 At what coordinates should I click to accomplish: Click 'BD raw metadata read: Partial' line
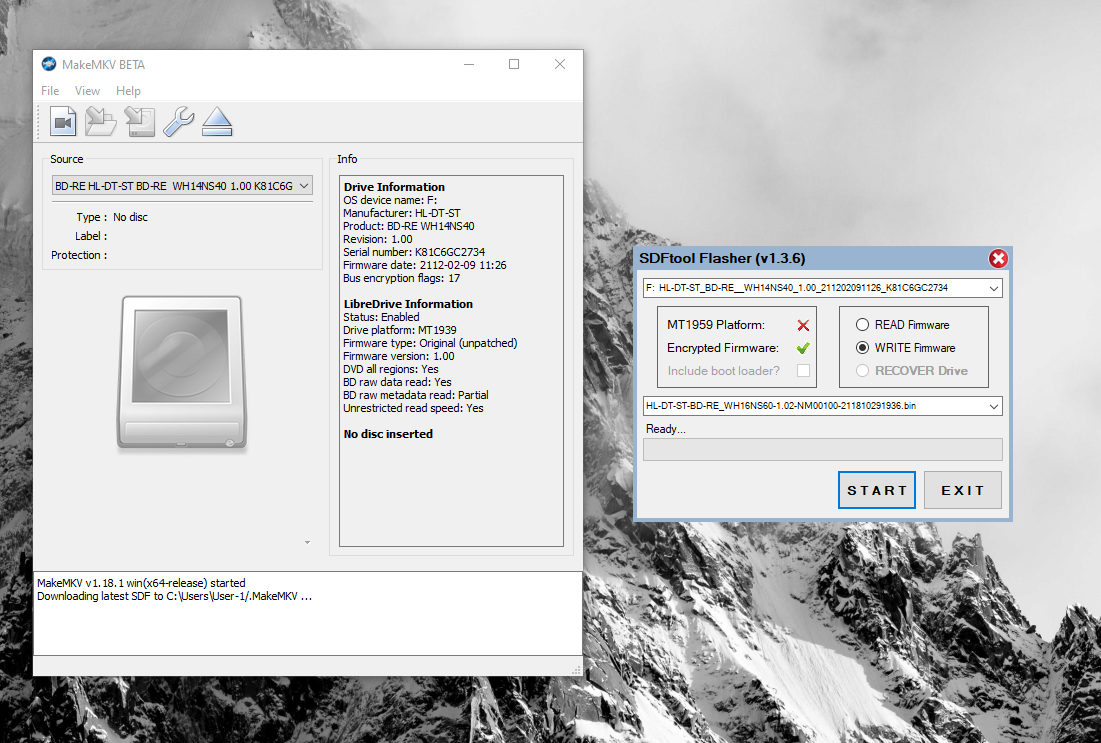pyautogui.click(x=416, y=395)
